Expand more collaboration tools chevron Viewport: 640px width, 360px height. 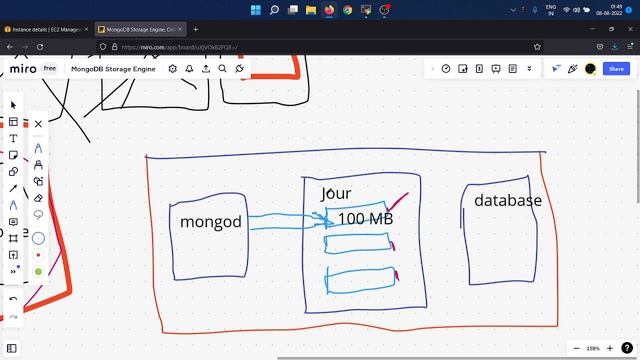point(529,69)
